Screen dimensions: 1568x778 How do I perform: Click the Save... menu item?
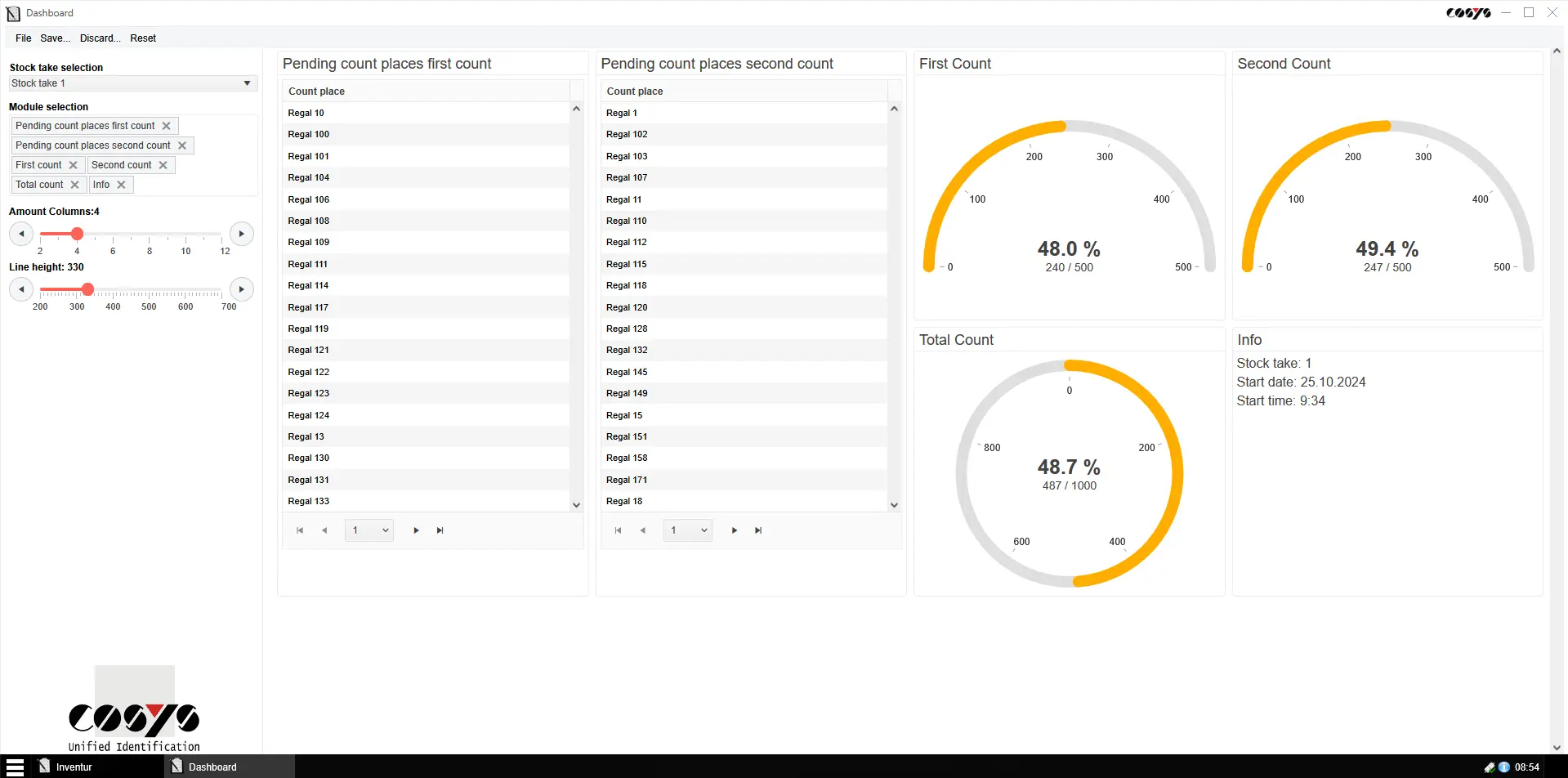coord(56,38)
